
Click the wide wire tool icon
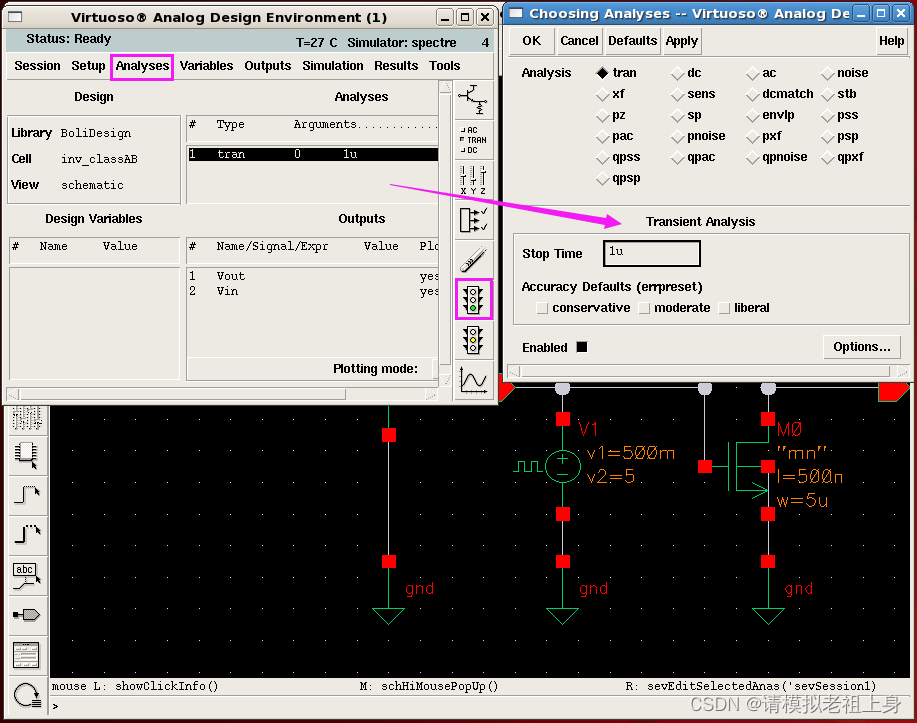click(27, 534)
